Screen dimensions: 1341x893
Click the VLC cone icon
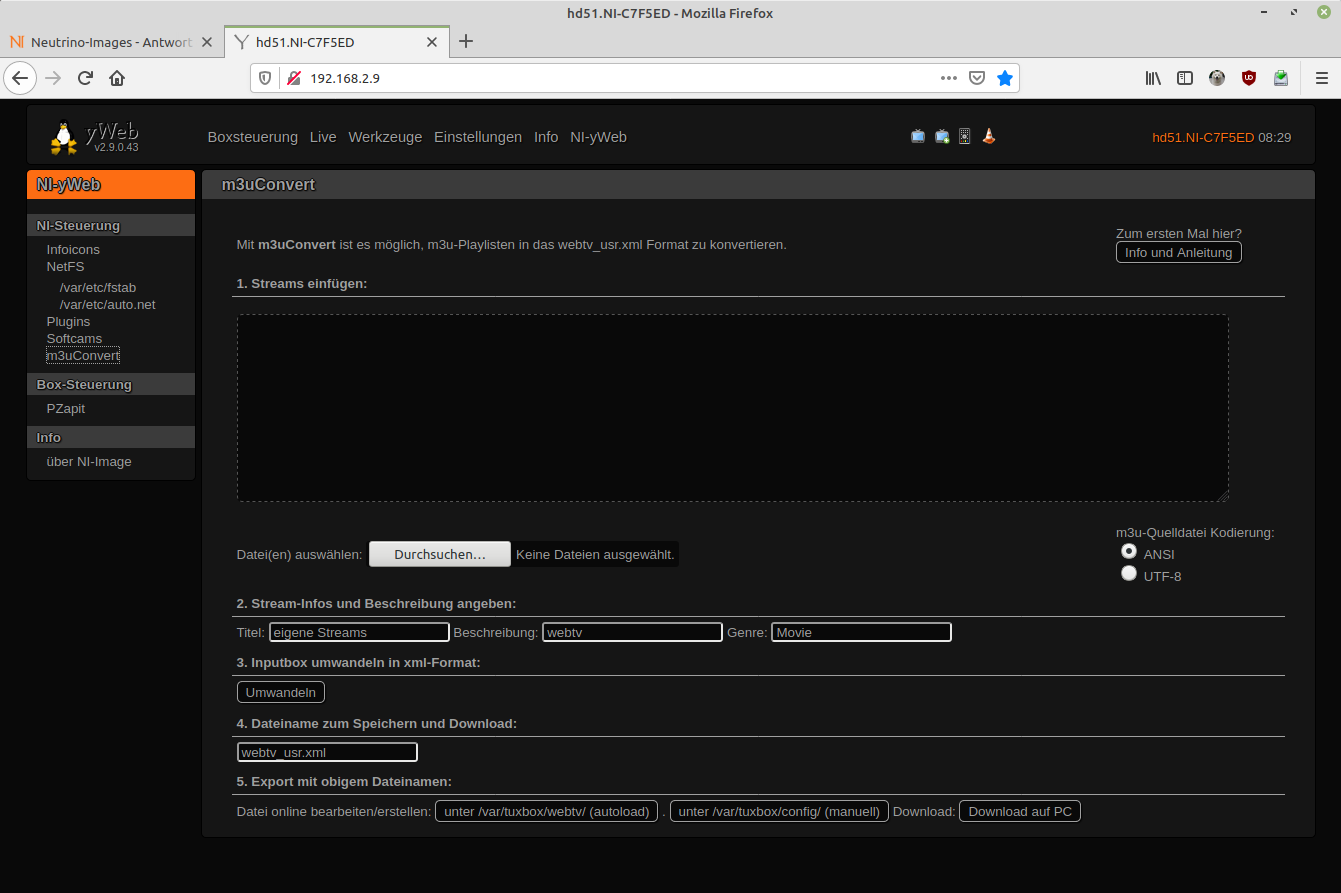click(988, 137)
